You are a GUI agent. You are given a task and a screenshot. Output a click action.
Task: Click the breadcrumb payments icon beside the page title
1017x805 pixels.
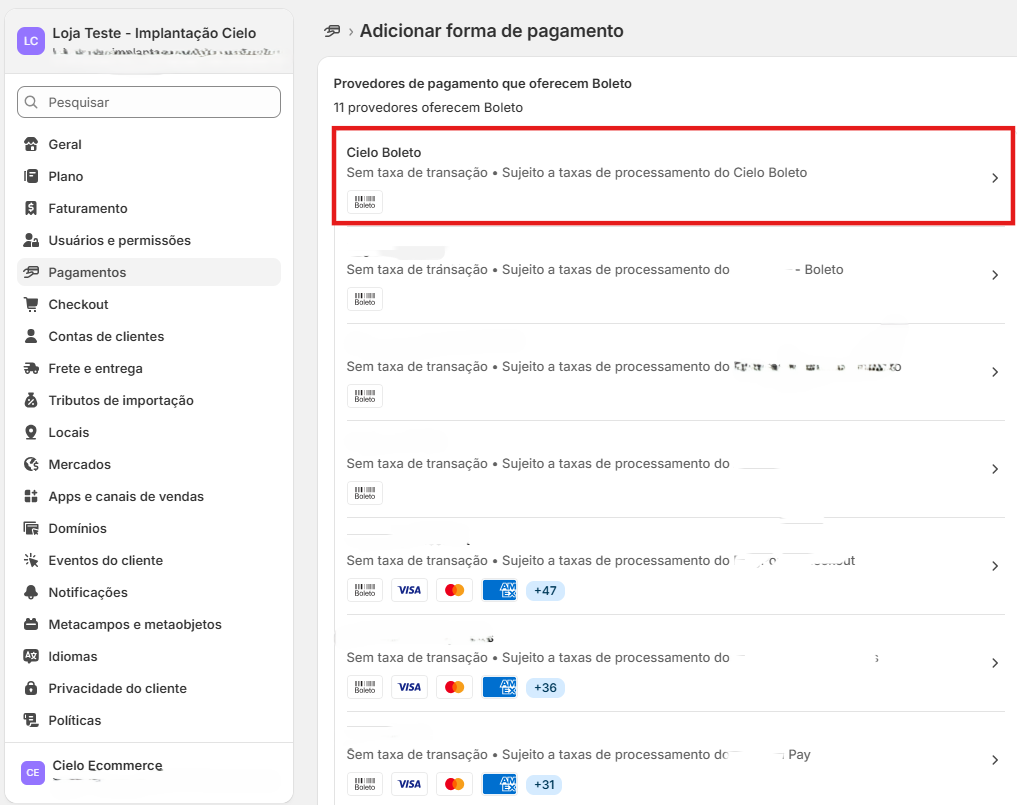[332, 31]
